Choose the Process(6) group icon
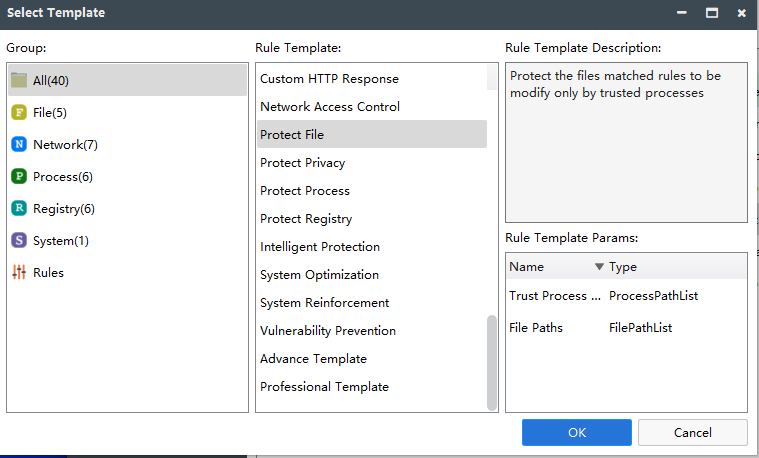This screenshot has width=759, height=458. pyautogui.click(x=19, y=177)
